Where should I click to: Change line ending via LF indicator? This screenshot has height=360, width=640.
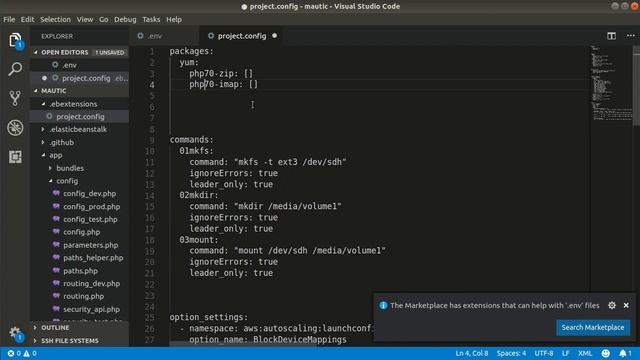(x=565, y=353)
